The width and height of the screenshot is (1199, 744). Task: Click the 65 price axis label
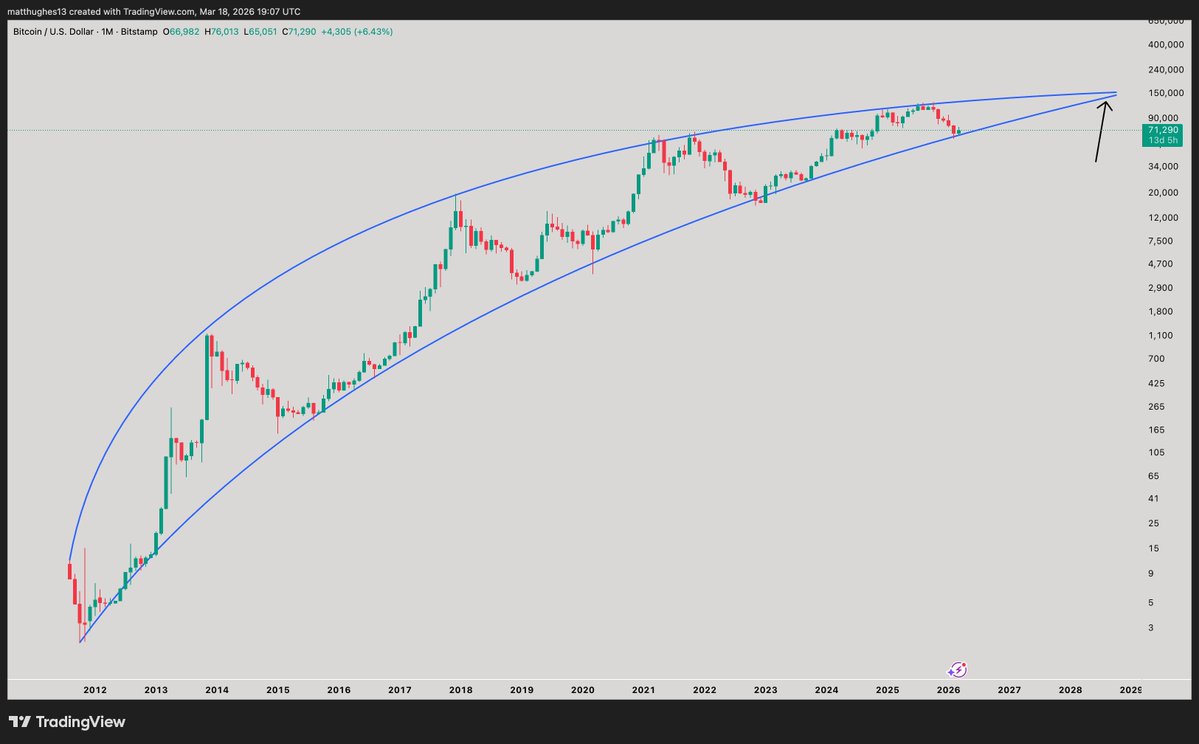pos(1153,476)
